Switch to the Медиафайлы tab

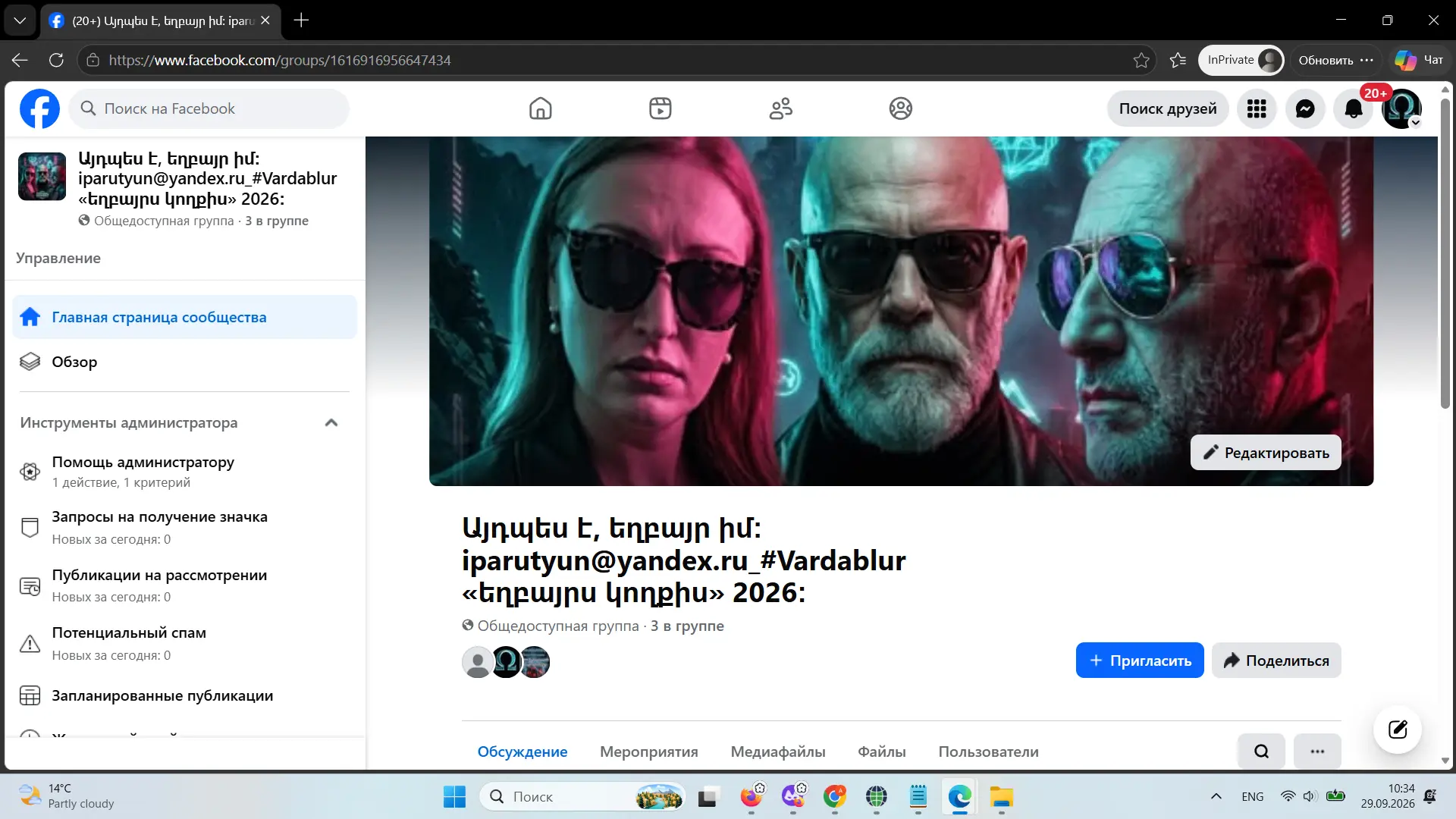coord(778,752)
